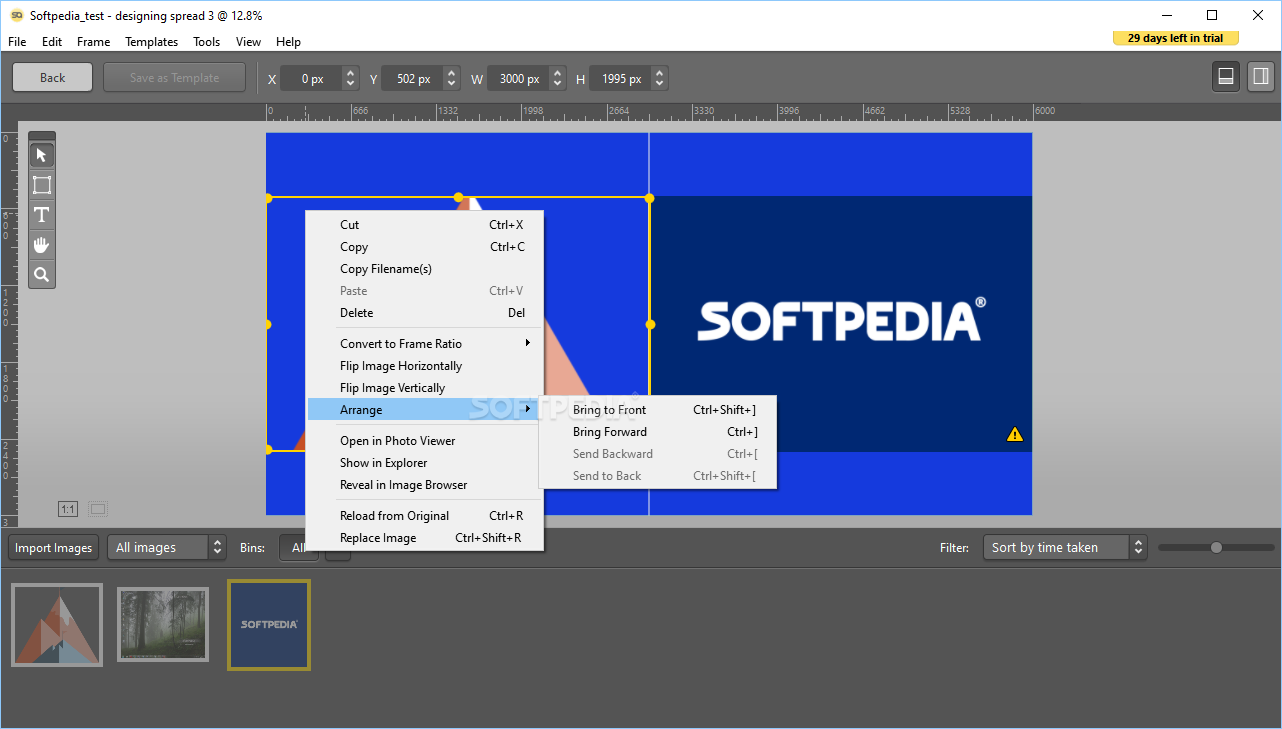Choose Flip Image Horizontally
Image resolution: width=1282 pixels, height=729 pixels.
[x=425, y=366]
